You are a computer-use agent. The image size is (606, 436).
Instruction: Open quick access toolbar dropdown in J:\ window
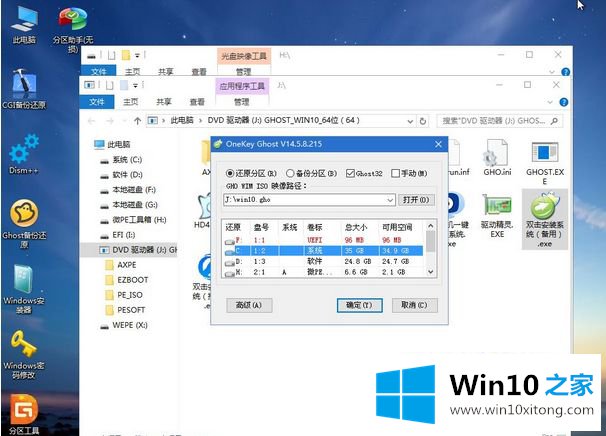[136, 85]
